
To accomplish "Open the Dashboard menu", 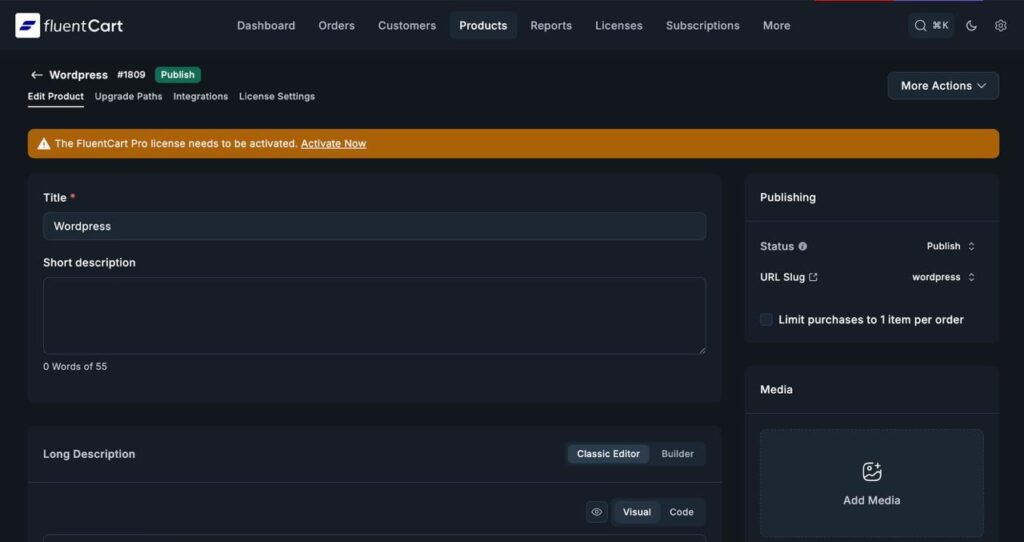I will click(x=266, y=25).
